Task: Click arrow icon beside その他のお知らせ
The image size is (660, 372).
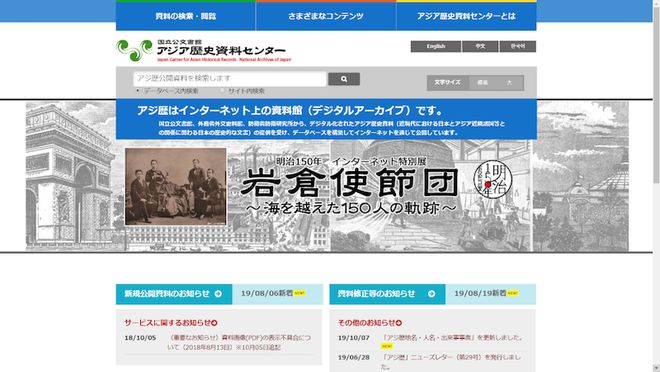Action: coord(399,323)
